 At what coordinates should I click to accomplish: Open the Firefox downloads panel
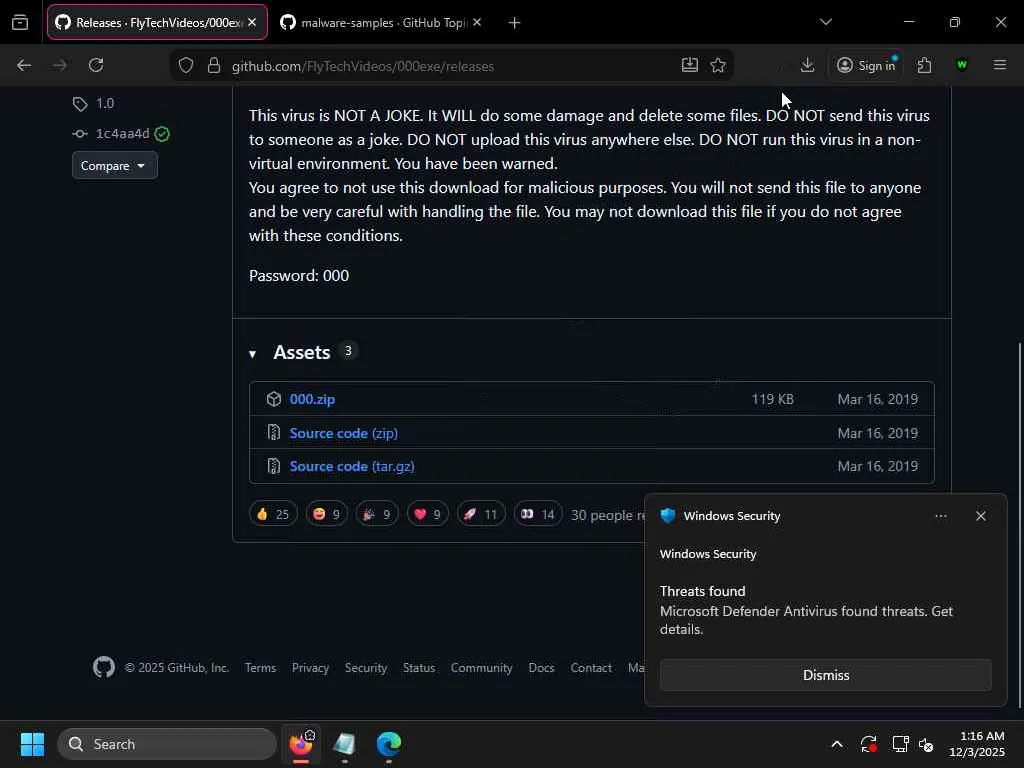tap(808, 65)
